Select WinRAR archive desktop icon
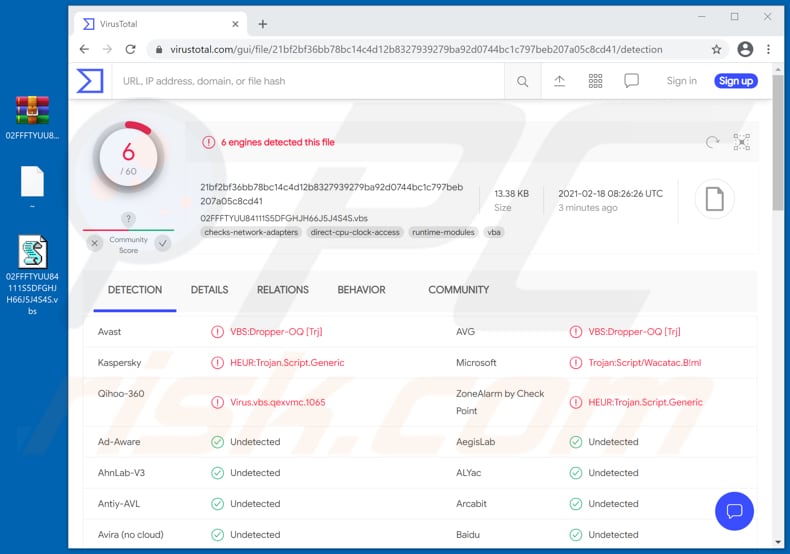 32,117
